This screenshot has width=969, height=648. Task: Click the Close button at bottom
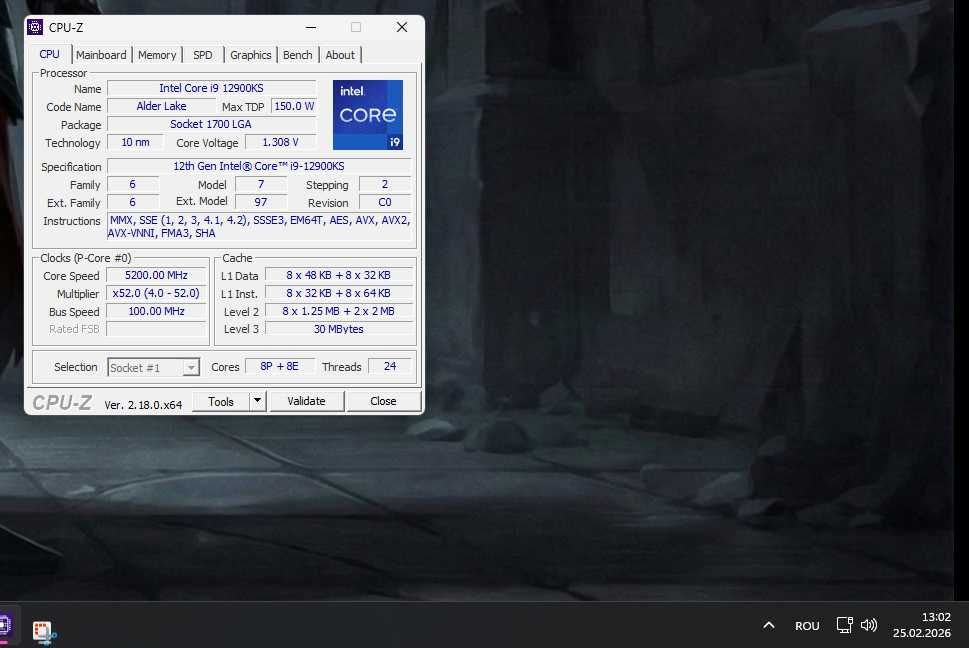pyautogui.click(x=383, y=401)
